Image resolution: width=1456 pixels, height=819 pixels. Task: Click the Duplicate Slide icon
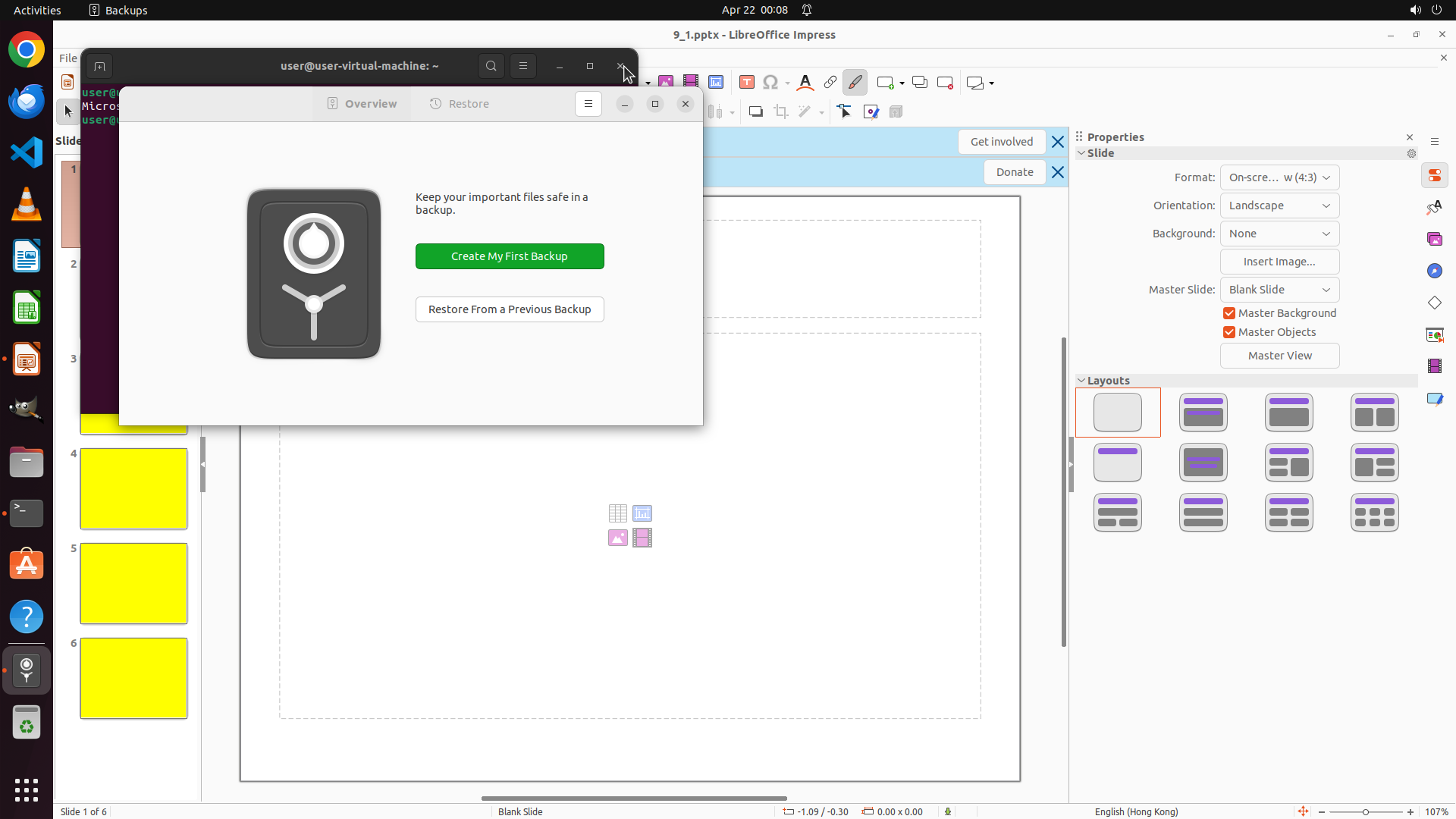[x=920, y=83]
